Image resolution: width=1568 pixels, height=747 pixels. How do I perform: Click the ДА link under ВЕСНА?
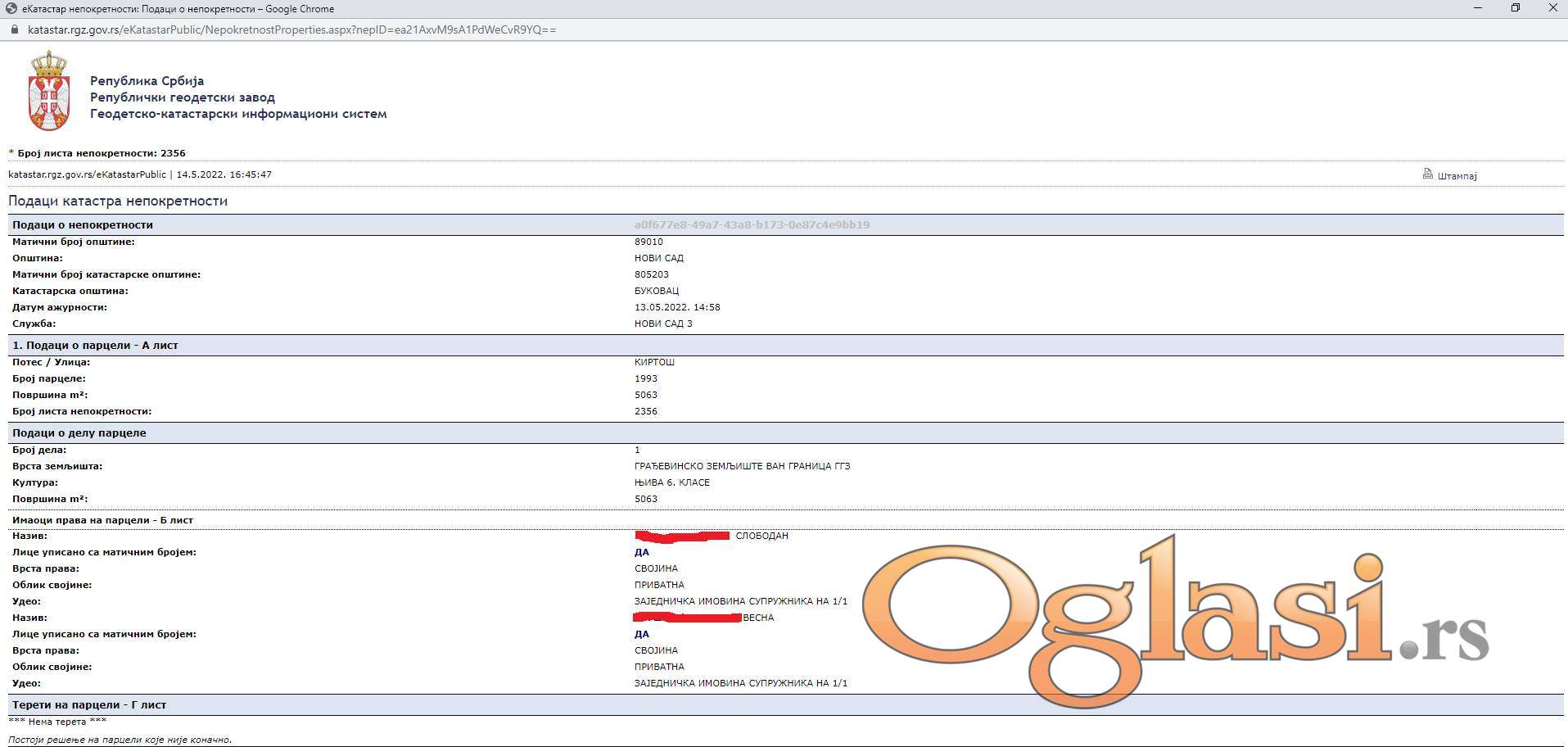[641, 634]
